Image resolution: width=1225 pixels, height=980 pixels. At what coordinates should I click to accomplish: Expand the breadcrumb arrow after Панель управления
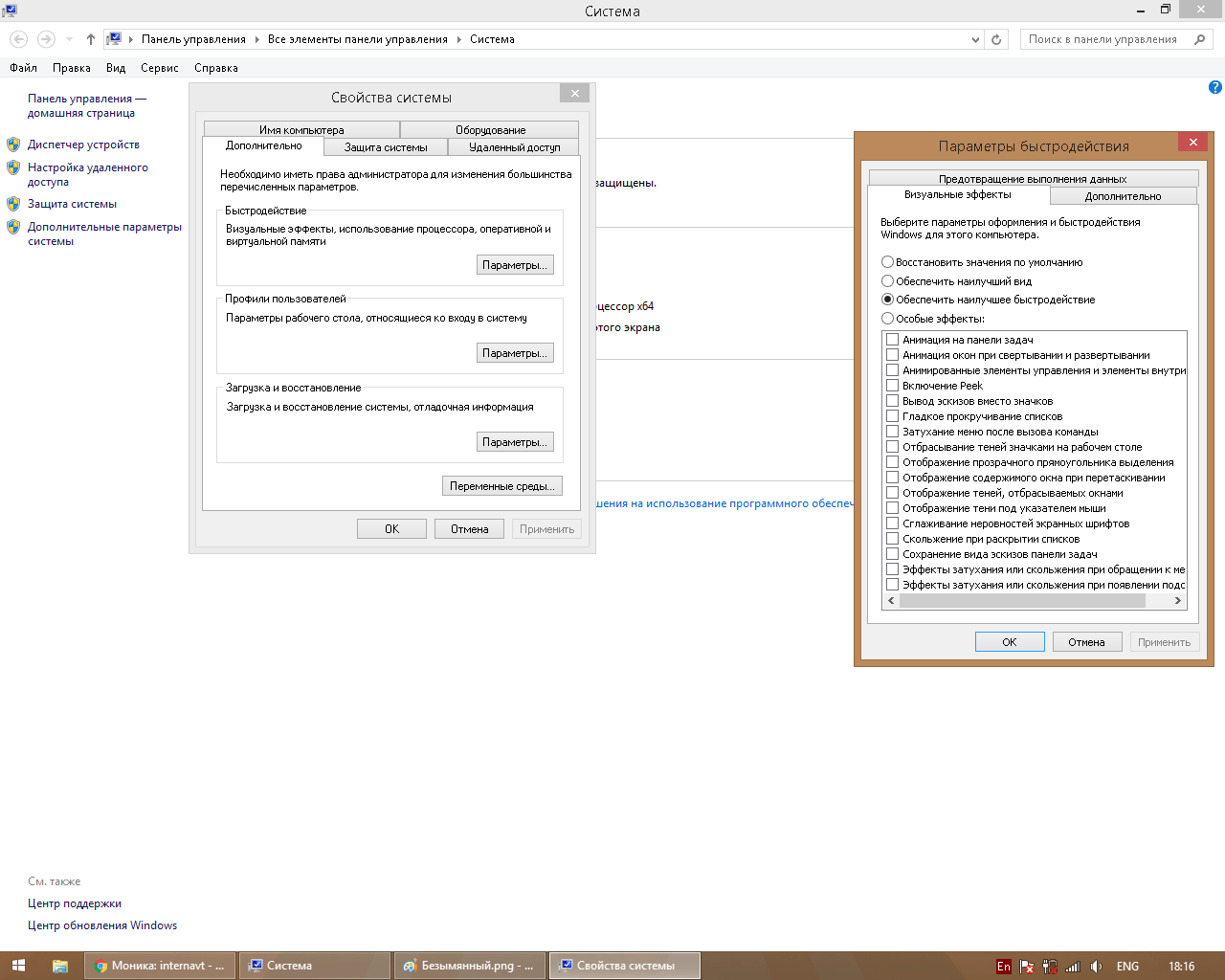point(256,39)
